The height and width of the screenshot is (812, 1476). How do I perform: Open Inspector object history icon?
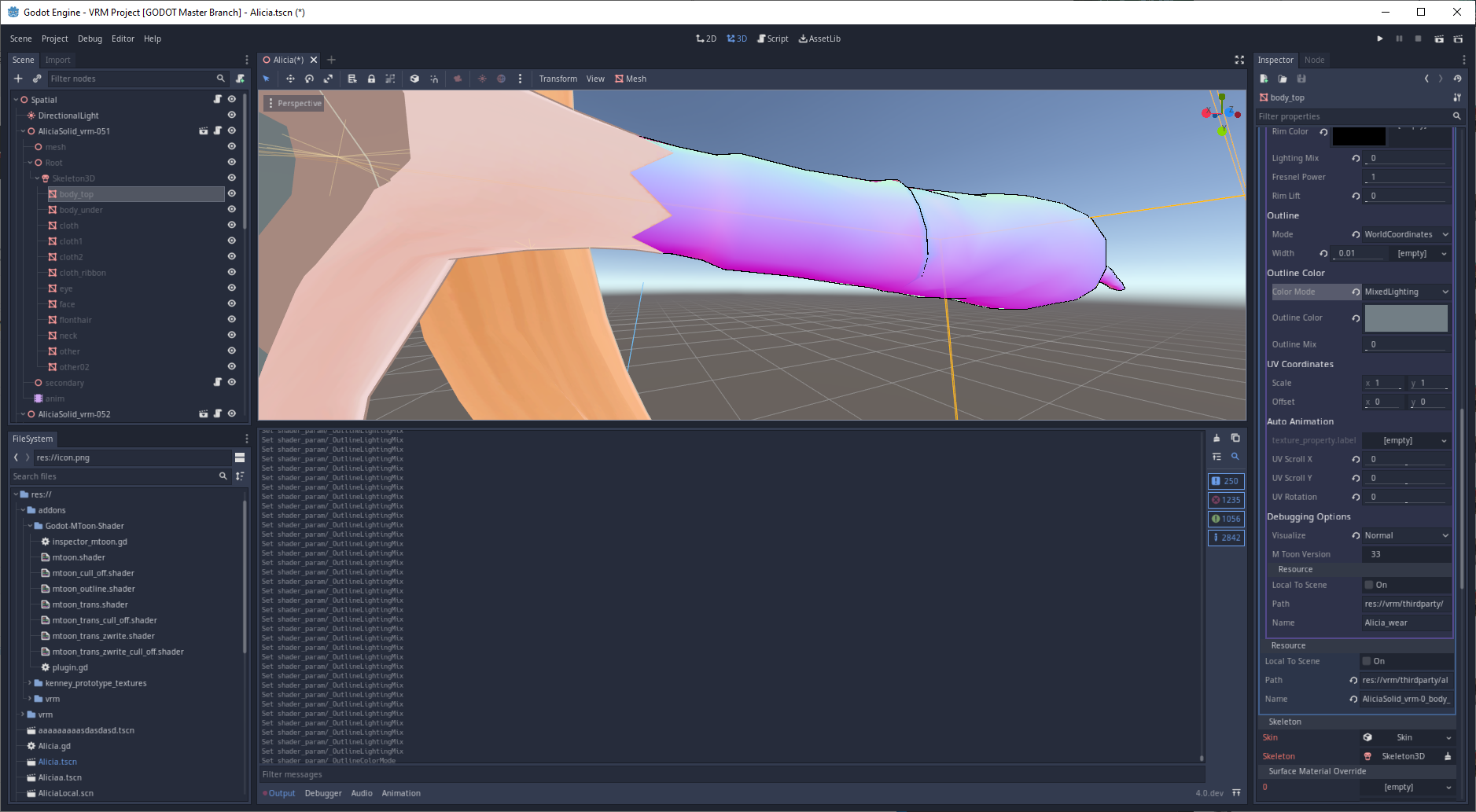coord(1457,79)
